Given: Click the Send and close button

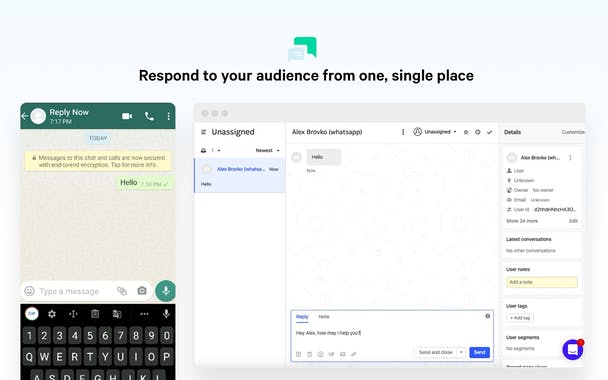Looking at the screenshot, I should [435, 352].
